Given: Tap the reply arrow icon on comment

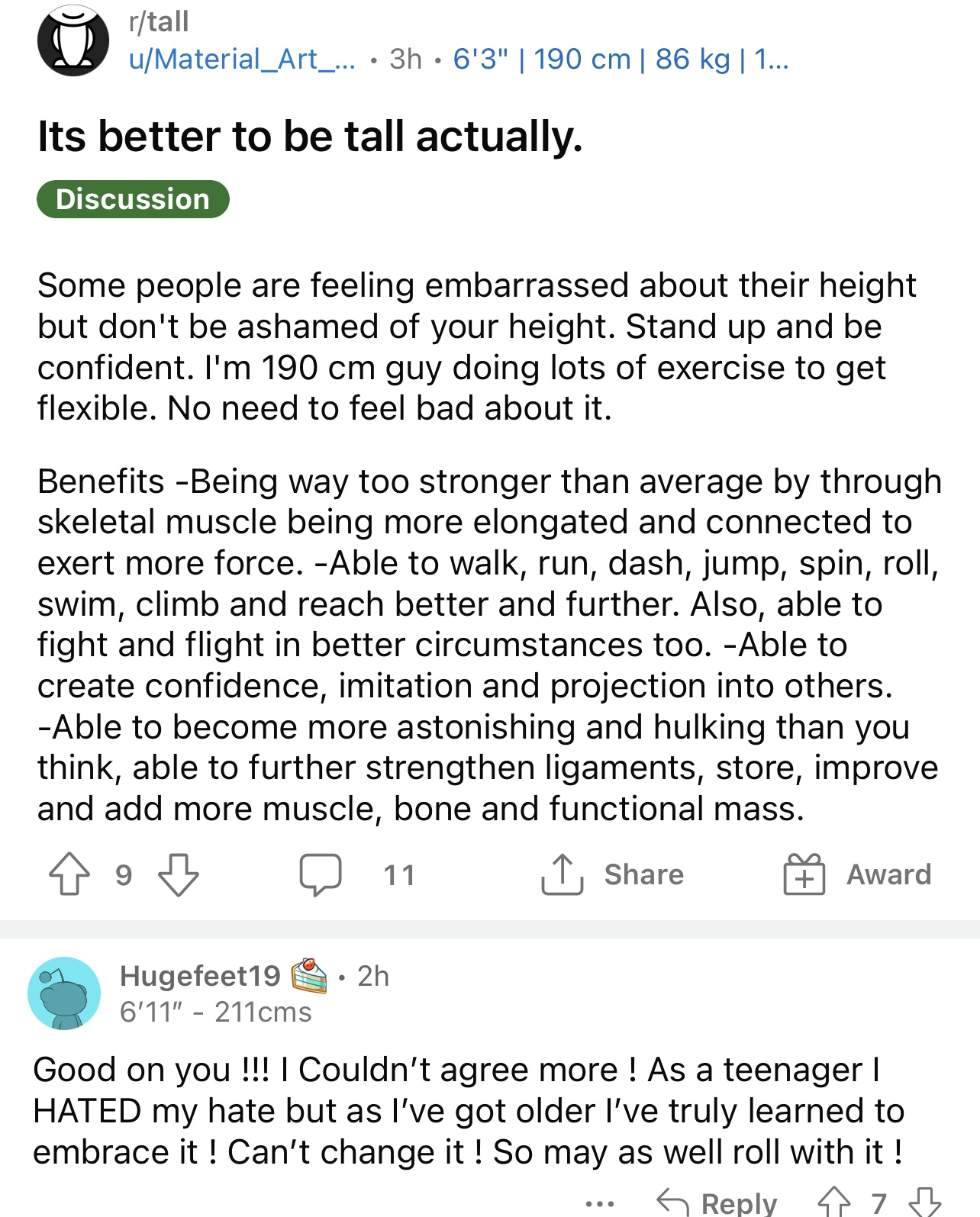Looking at the screenshot, I should 672,1202.
